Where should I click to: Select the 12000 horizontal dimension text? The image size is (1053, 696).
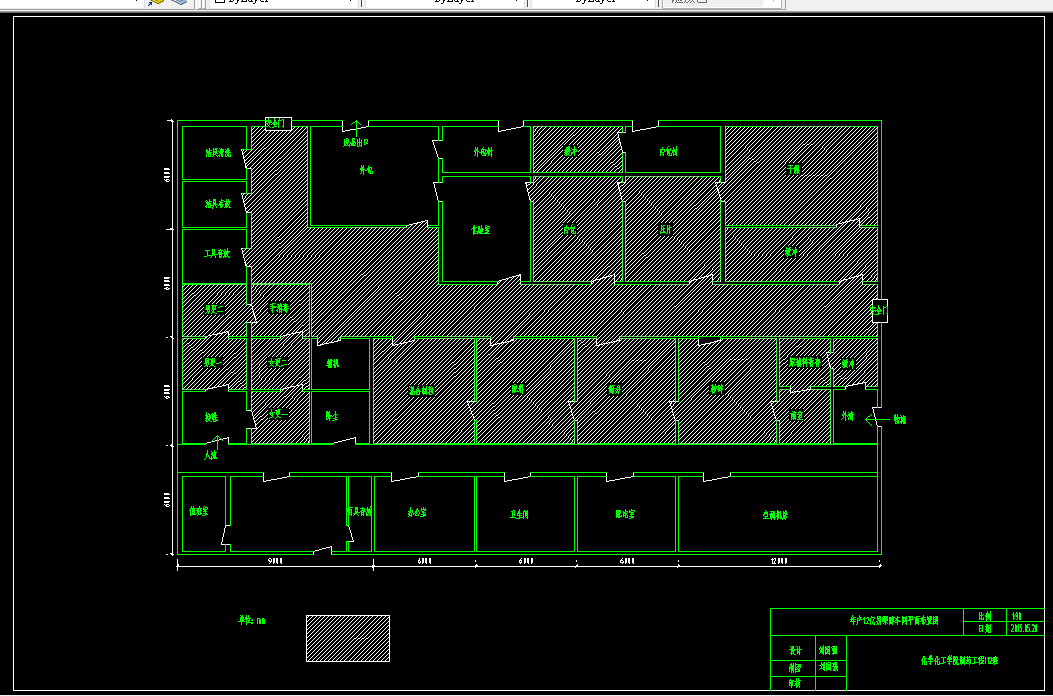pos(778,561)
